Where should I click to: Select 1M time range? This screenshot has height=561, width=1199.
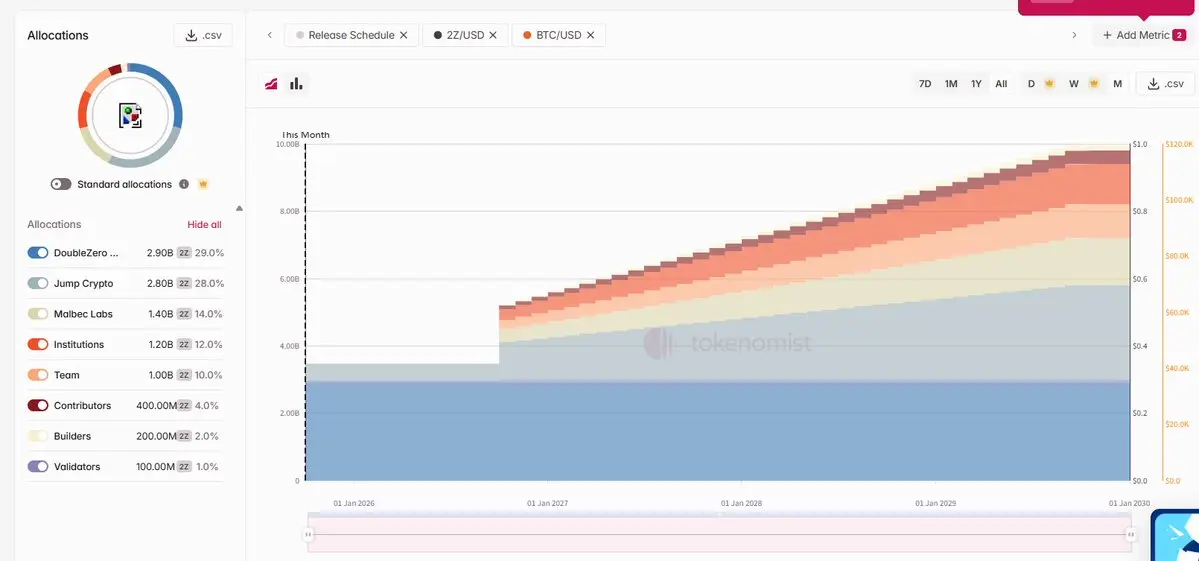[950, 84]
